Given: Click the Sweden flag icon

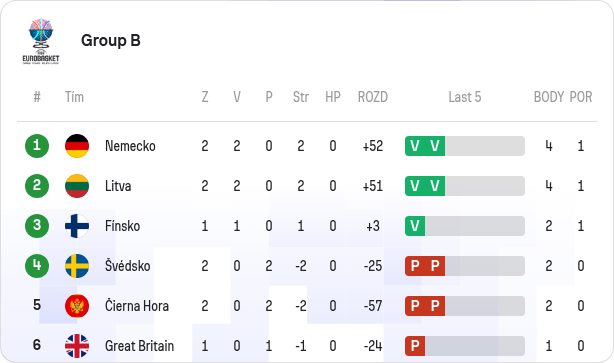Looking at the screenshot, I should [x=77, y=266].
